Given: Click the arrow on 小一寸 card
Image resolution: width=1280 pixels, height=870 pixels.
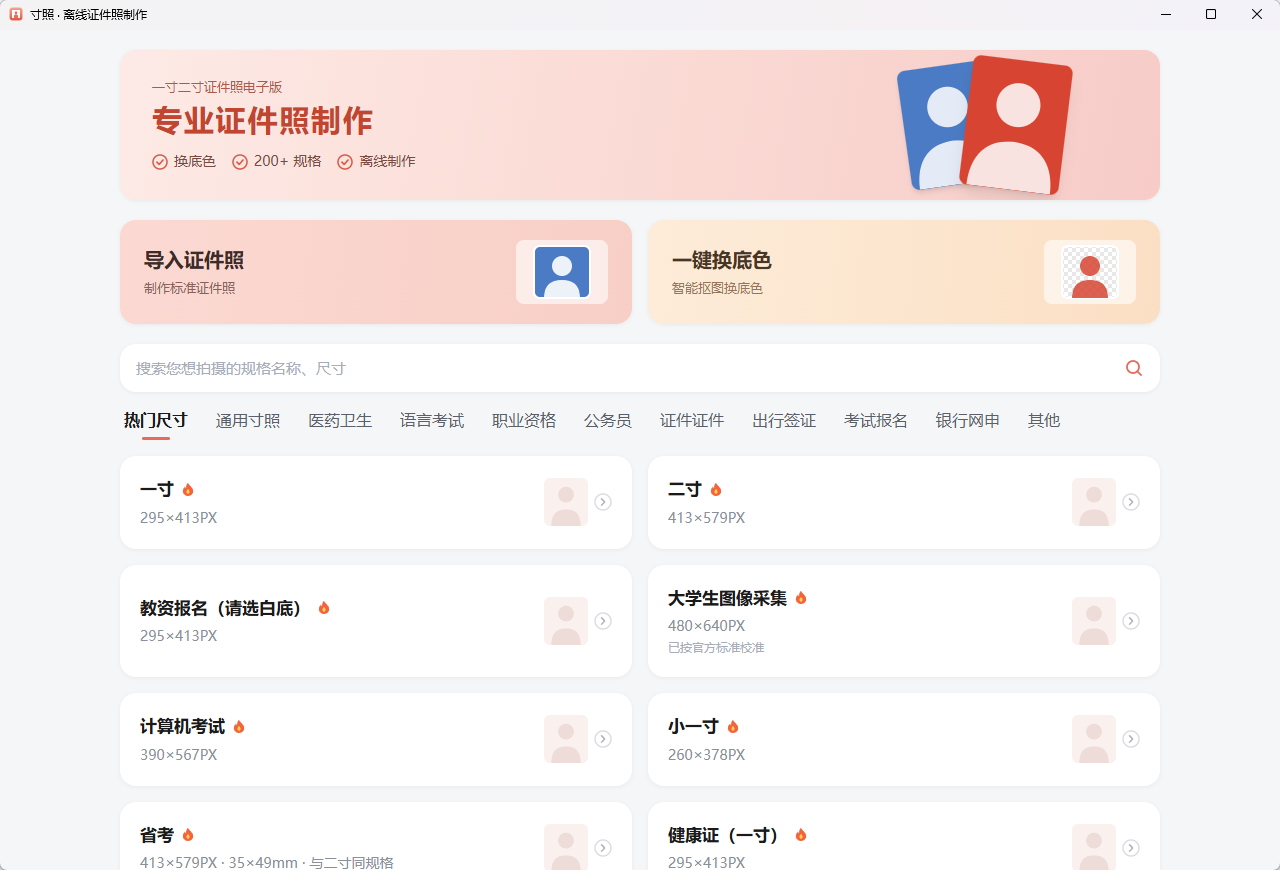Looking at the screenshot, I should [x=1131, y=739].
